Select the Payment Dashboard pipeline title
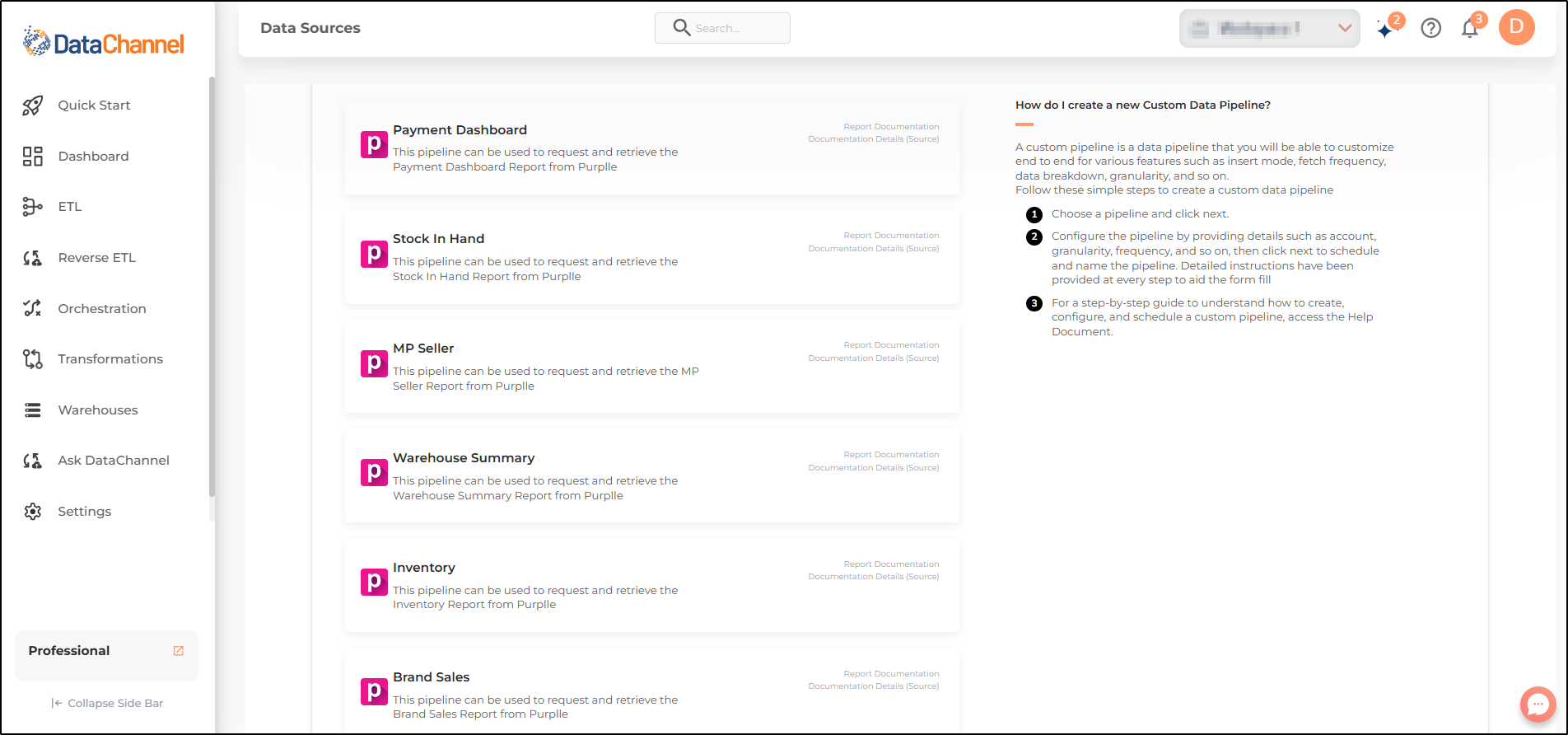1568x735 pixels. [460, 130]
